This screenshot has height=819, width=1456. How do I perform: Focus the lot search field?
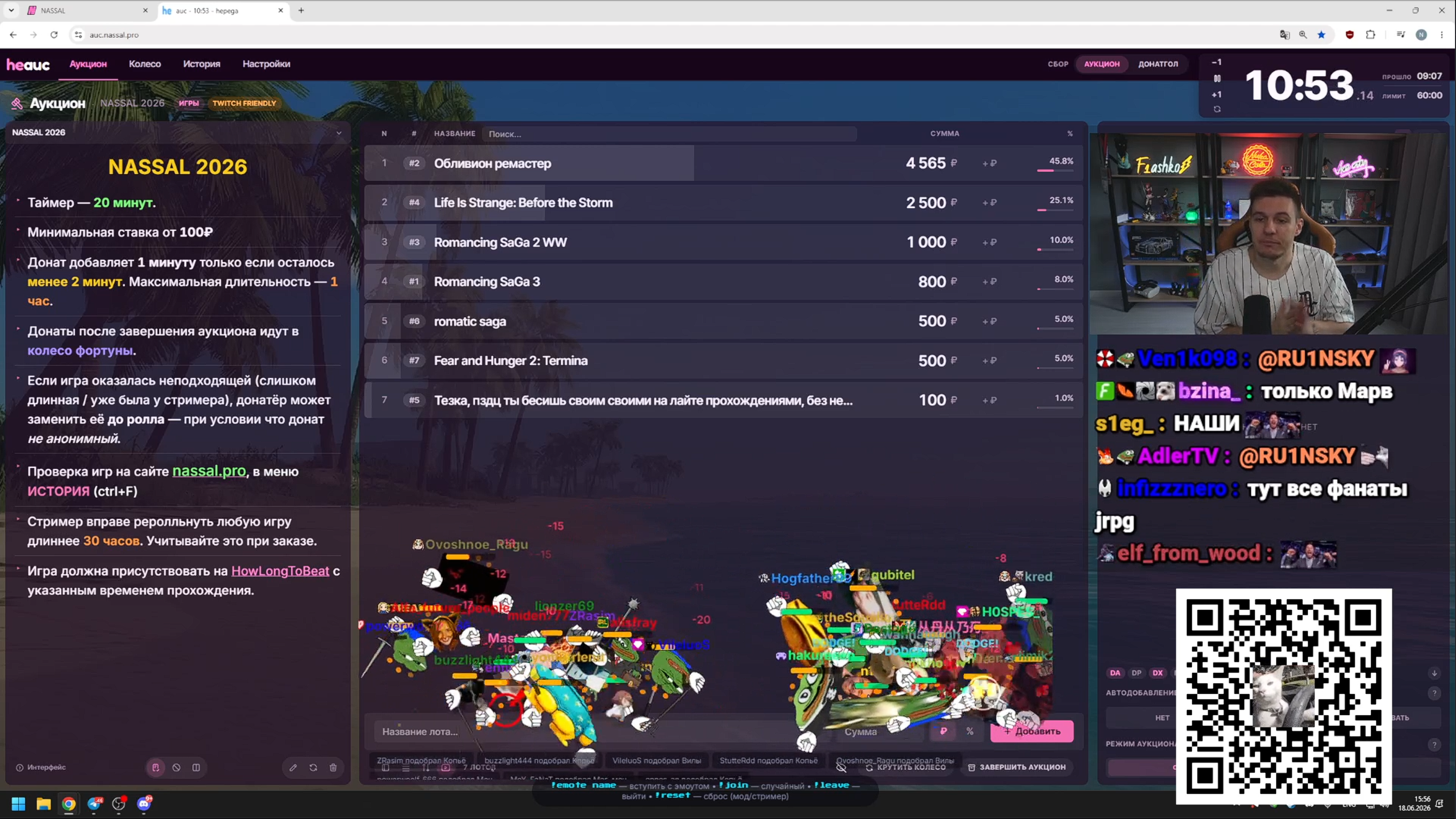pos(670,134)
